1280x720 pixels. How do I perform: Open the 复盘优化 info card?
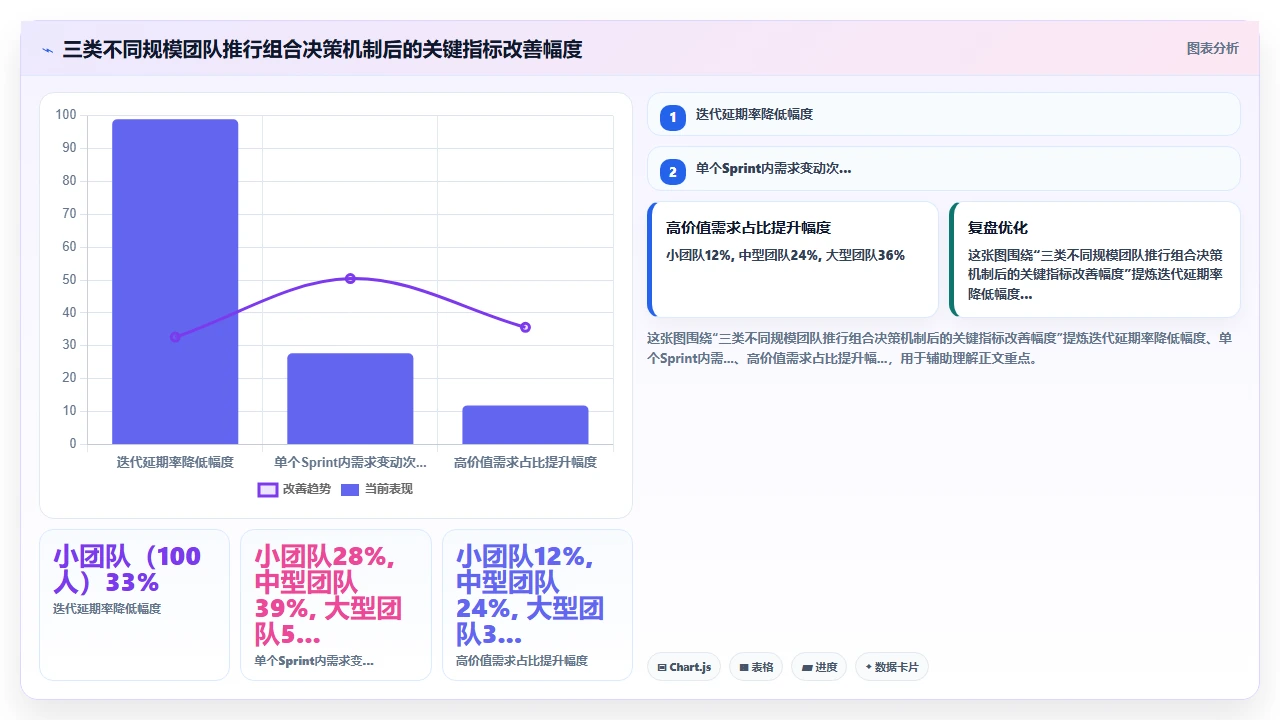click(x=1095, y=260)
